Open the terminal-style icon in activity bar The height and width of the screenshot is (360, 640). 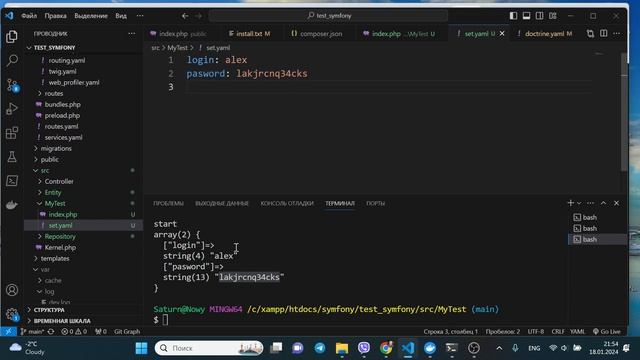click(x=12, y=181)
